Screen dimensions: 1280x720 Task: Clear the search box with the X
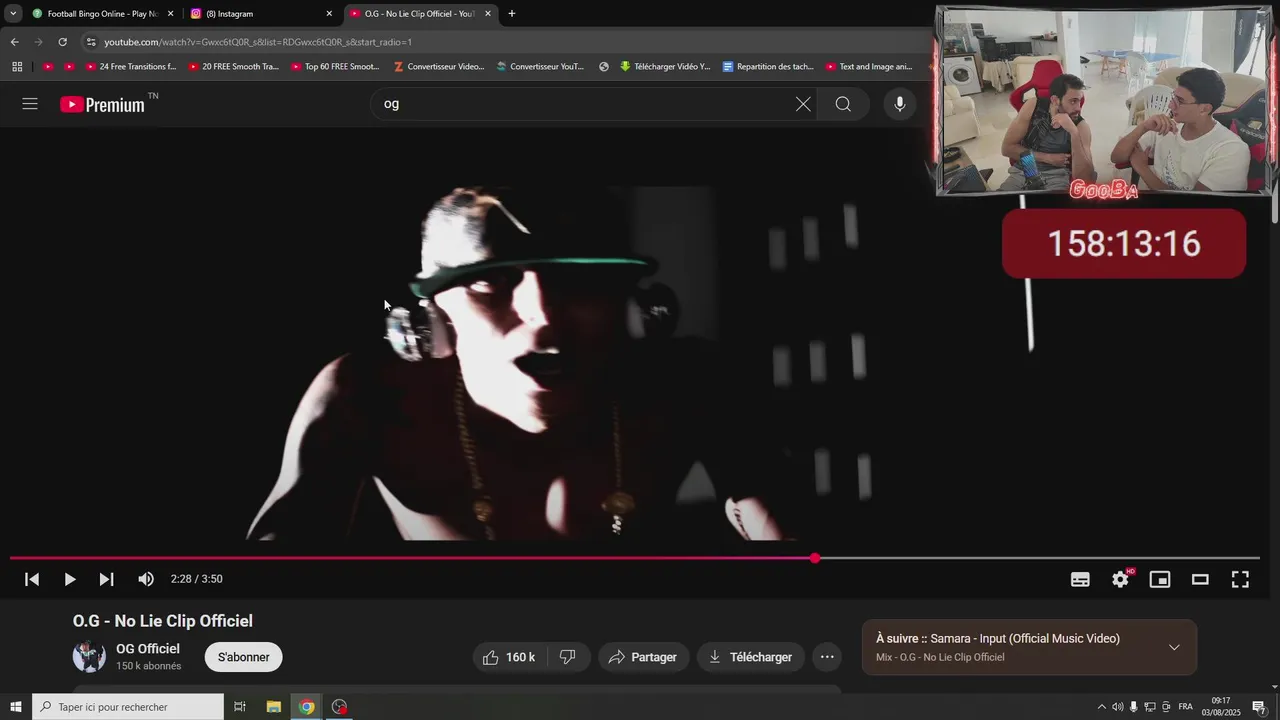coord(803,104)
